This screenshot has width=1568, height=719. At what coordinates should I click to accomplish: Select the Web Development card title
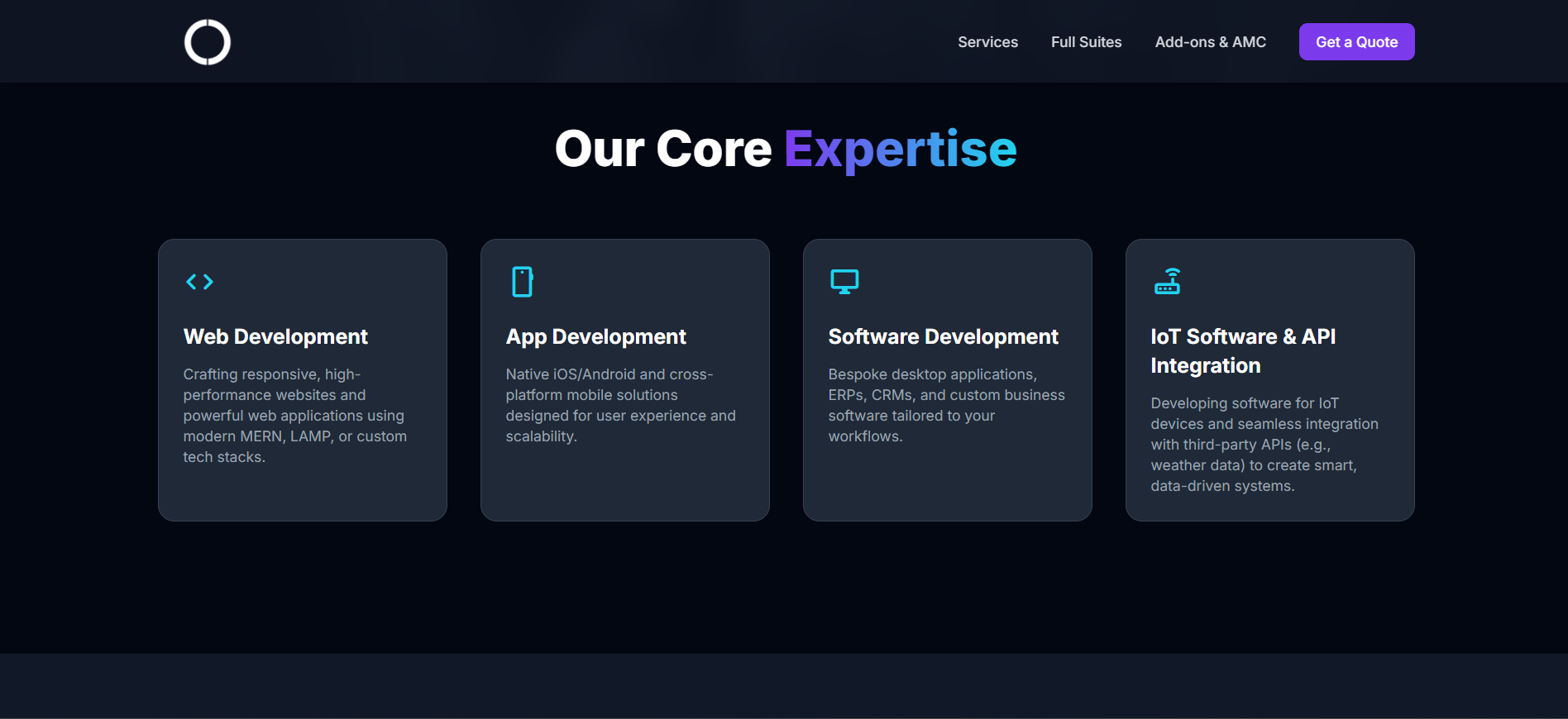(x=275, y=336)
